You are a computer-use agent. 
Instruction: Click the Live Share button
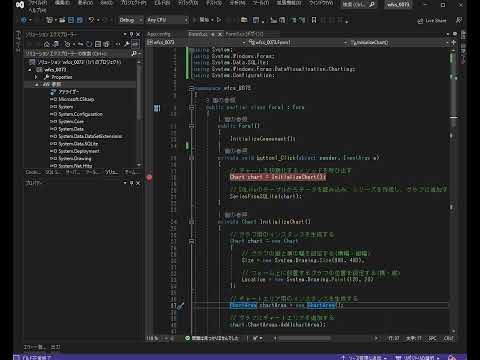tap(432, 21)
